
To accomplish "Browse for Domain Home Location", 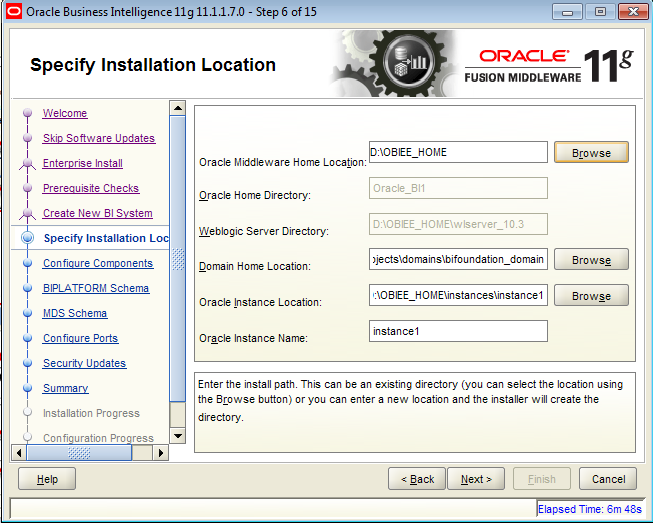I will 591,259.
